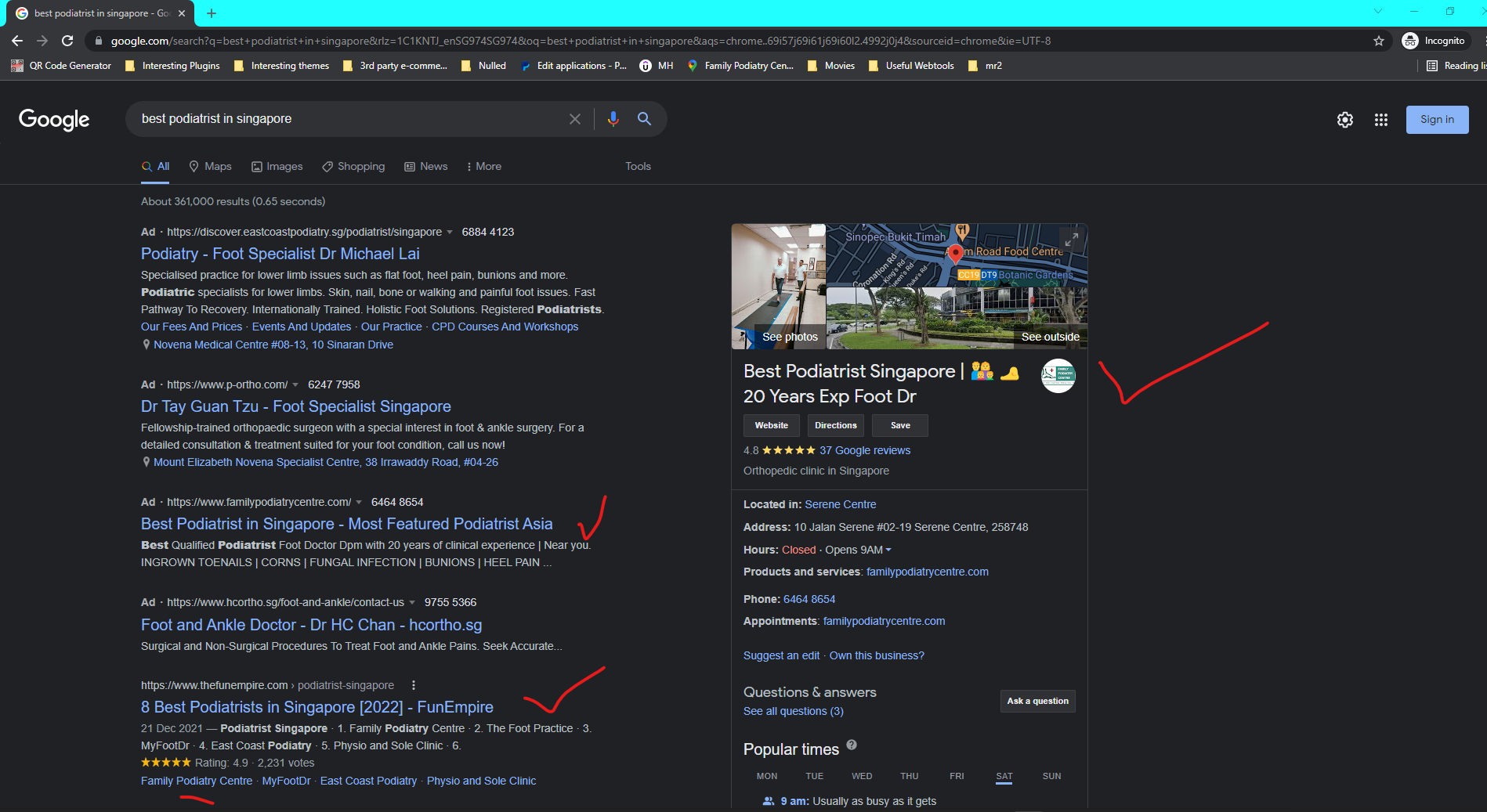Expand opening hours dropdown
The image size is (1487, 812).
(x=888, y=550)
